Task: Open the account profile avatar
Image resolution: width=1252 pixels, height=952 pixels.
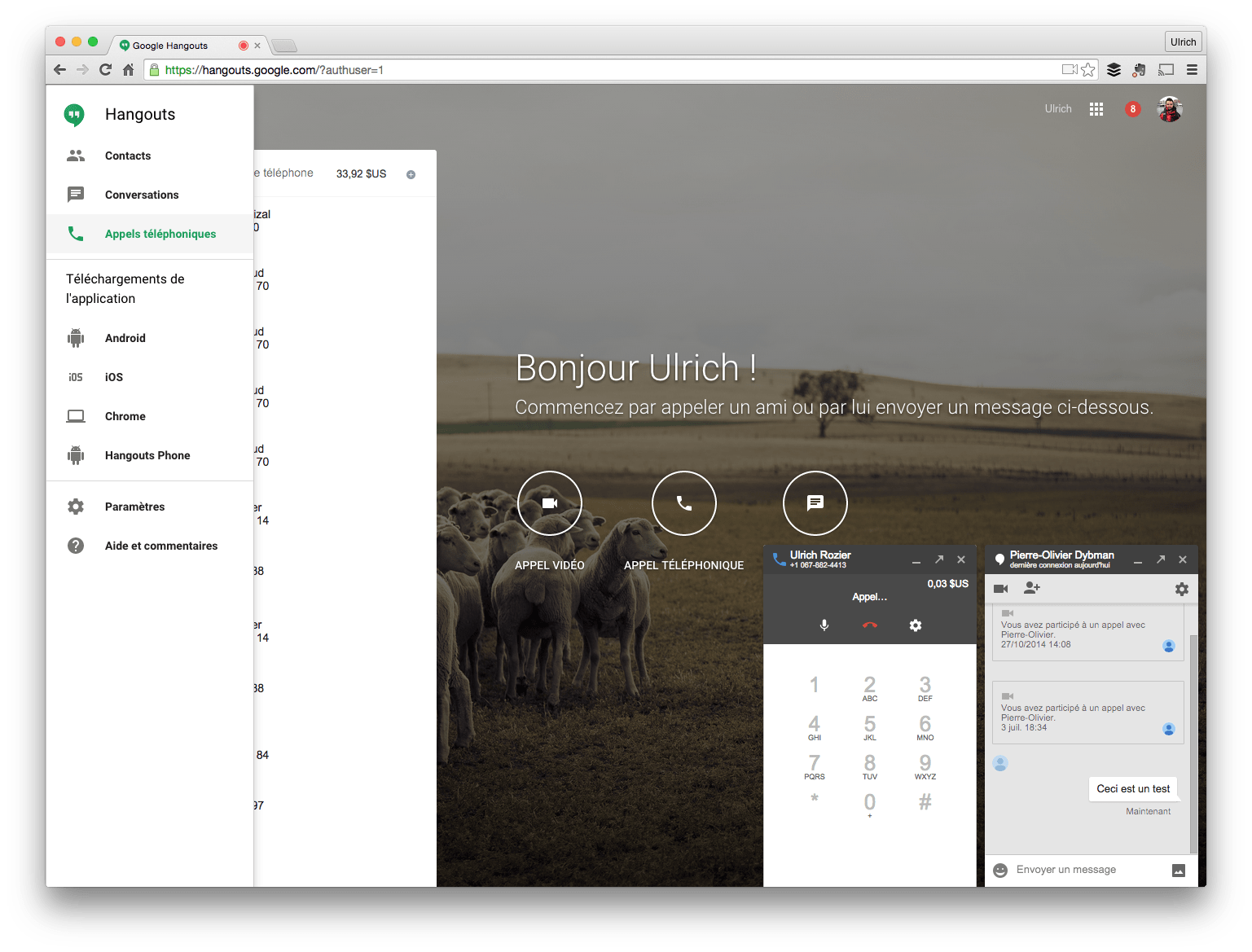Action: click(x=1170, y=109)
